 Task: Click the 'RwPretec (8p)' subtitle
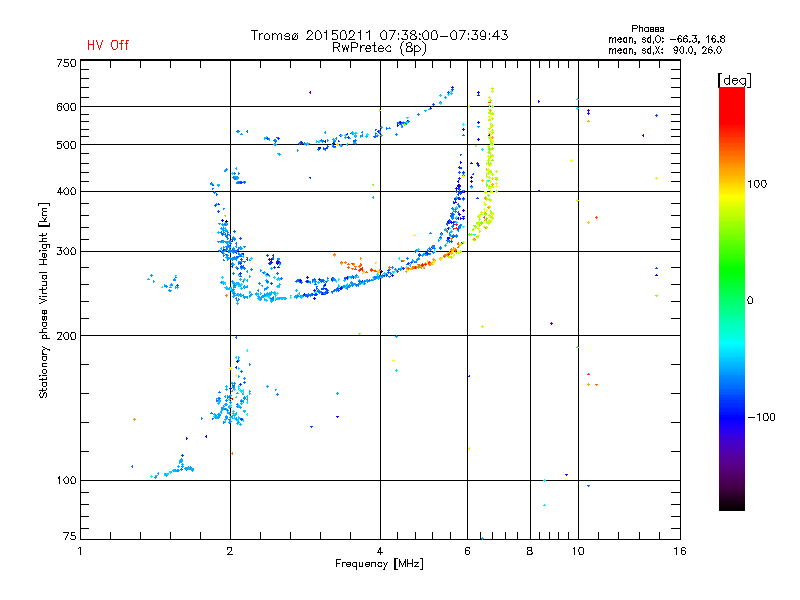(x=379, y=48)
